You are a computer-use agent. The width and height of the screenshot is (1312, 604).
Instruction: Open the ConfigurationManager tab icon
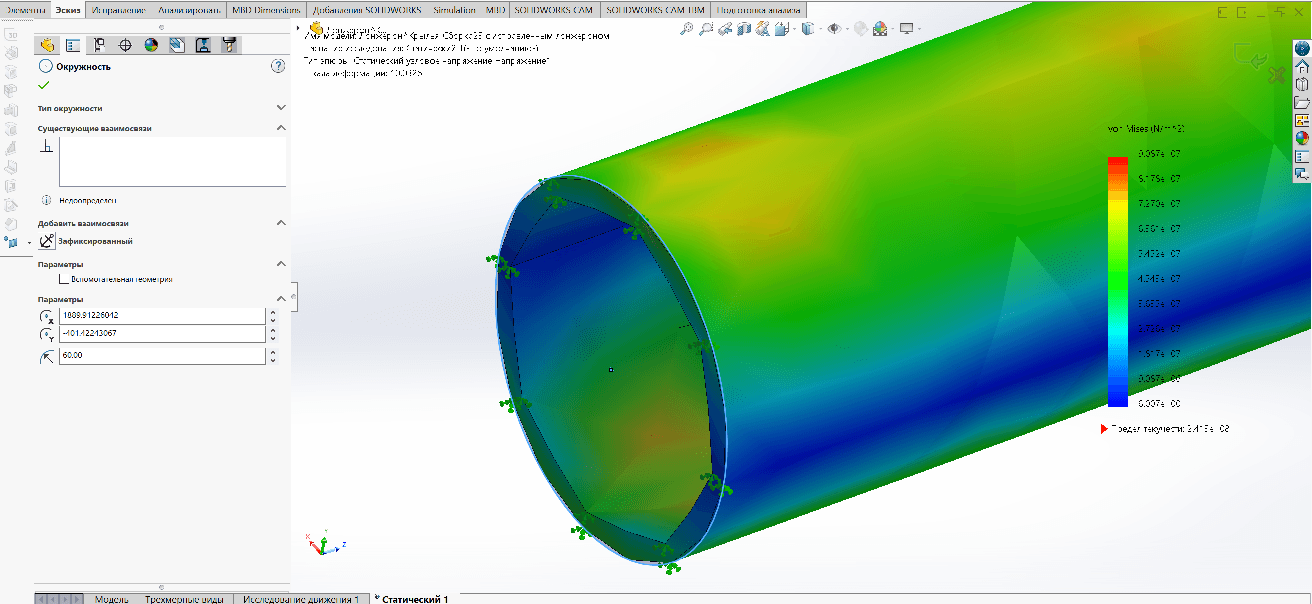[x=99, y=45]
